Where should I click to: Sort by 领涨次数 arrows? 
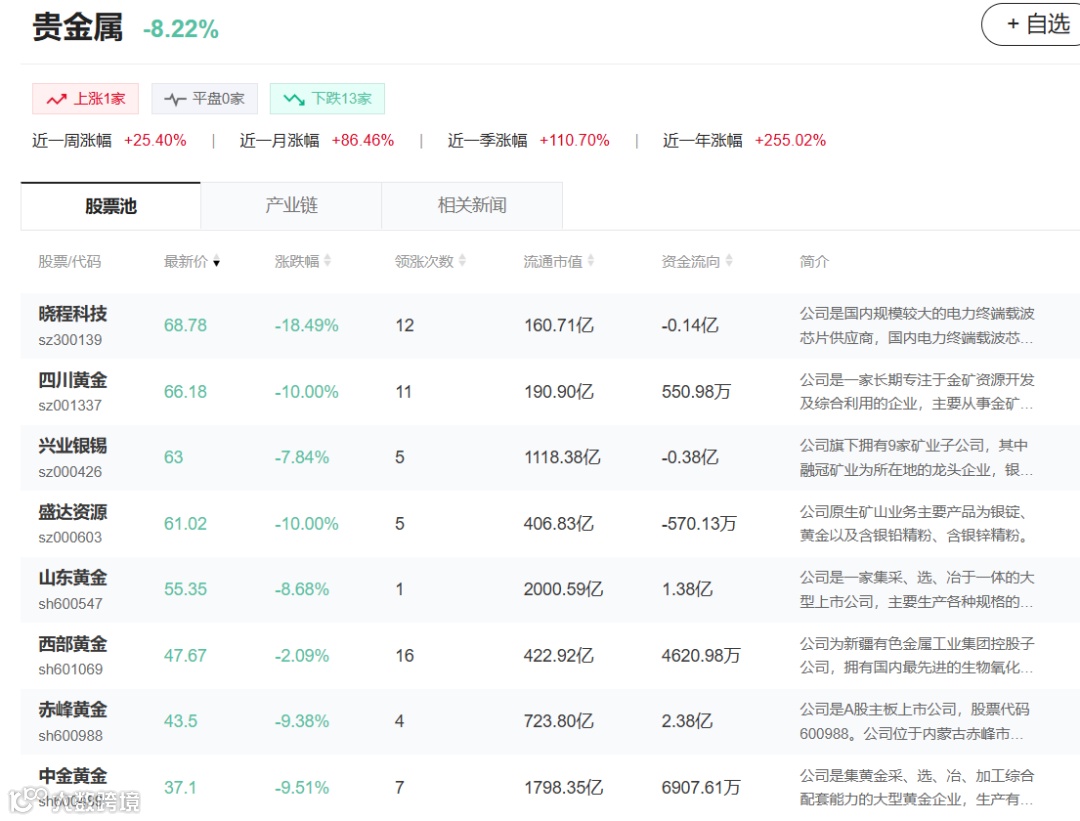tap(462, 261)
